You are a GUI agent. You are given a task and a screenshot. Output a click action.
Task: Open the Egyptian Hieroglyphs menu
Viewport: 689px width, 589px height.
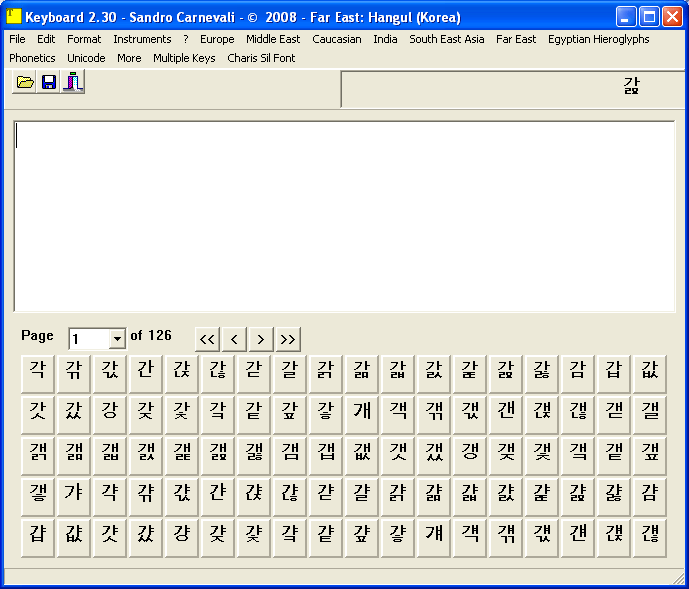point(598,39)
